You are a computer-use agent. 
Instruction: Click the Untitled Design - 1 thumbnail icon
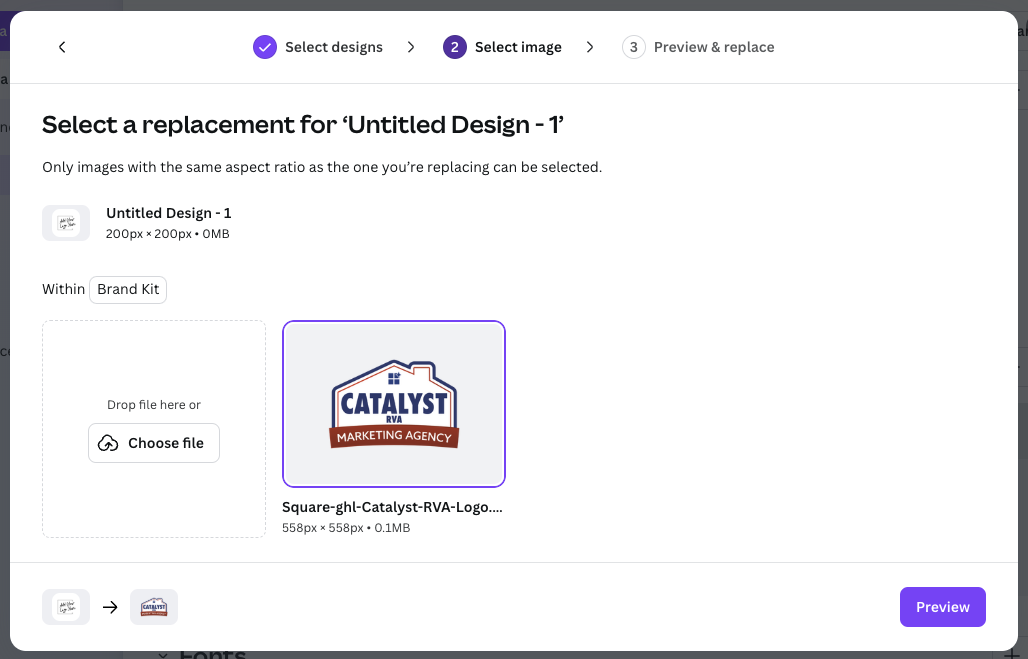pos(66,223)
